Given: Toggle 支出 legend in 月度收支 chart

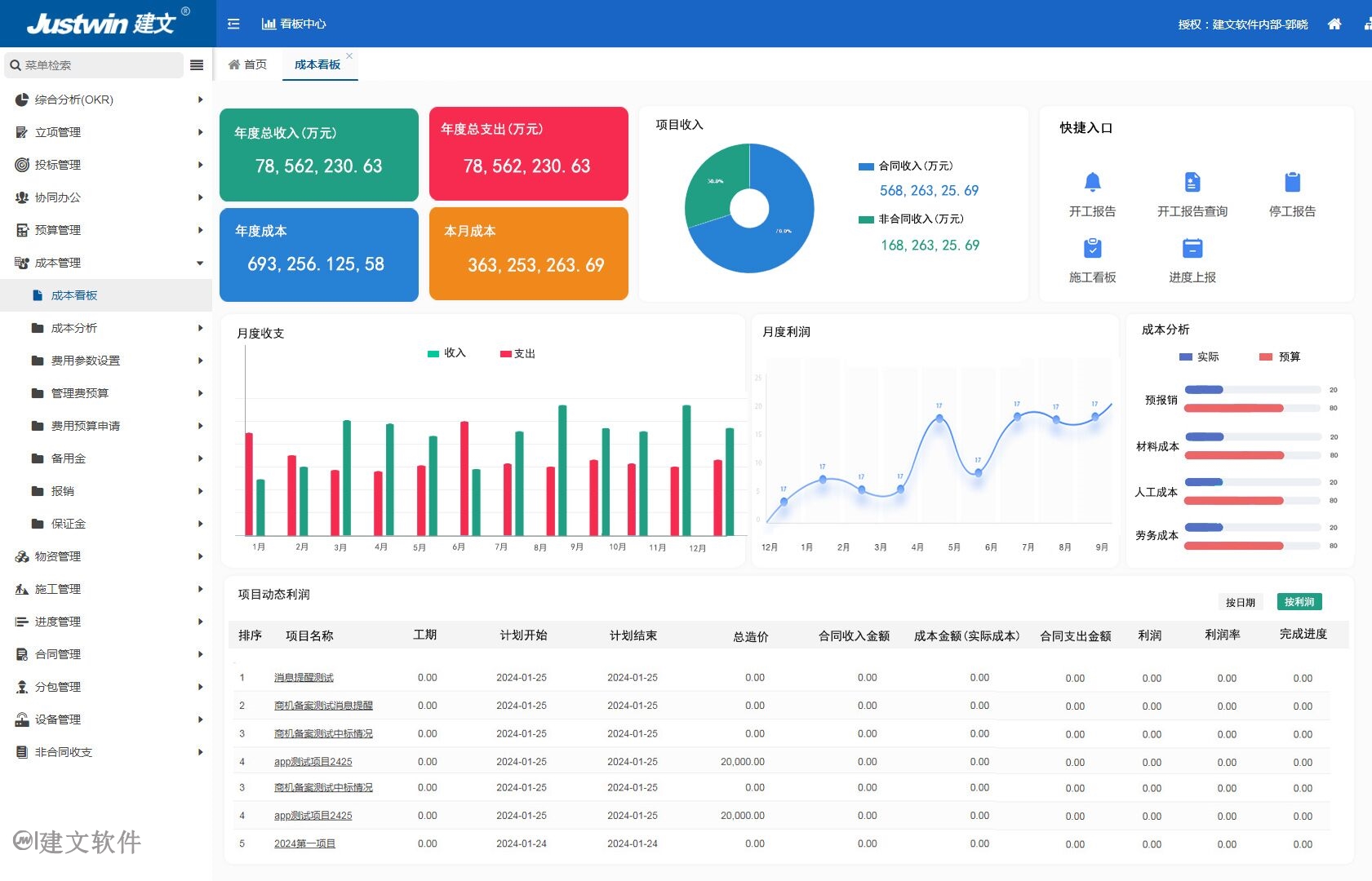Looking at the screenshot, I should click(517, 353).
